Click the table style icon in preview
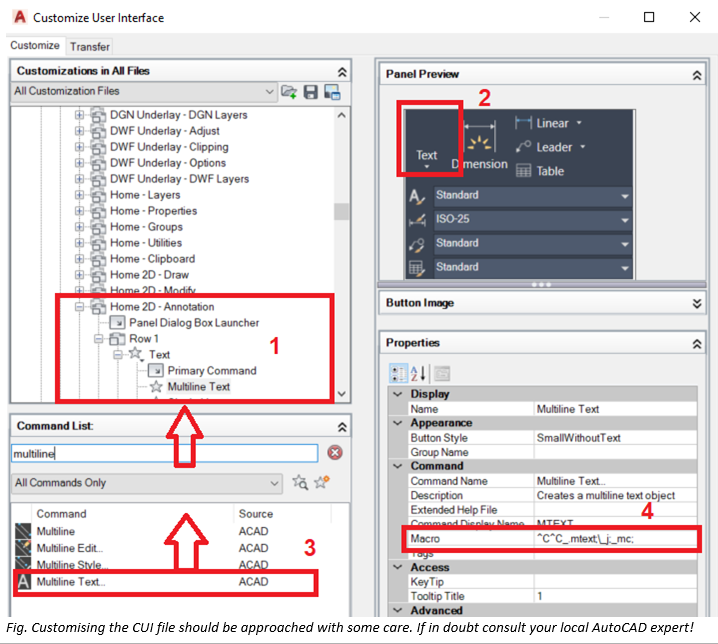This screenshot has height=644, width=718. [417, 268]
